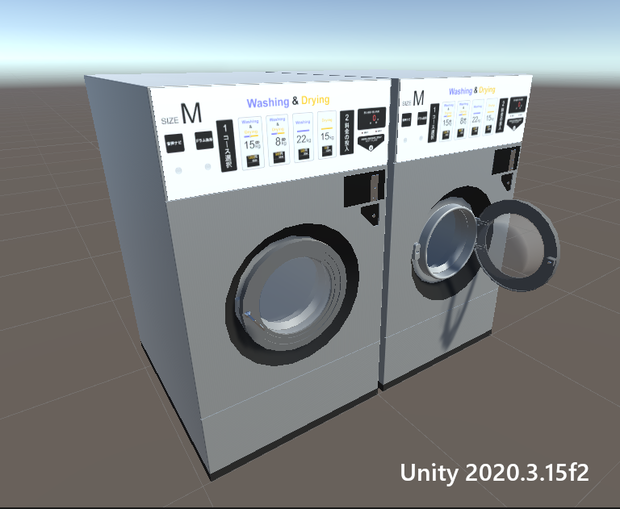Click the black coin slot box on right machine
The image size is (620, 509).
pyautogui.click(x=506, y=160)
